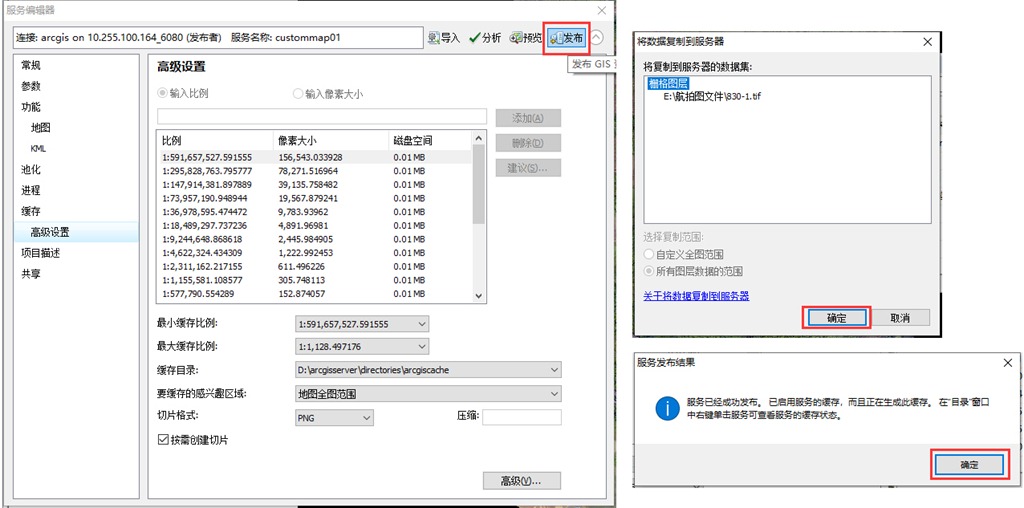Expand the 缓存目录 dropdown
Image resolution: width=1024 pixels, height=508 pixels.
pyautogui.click(x=554, y=370)
